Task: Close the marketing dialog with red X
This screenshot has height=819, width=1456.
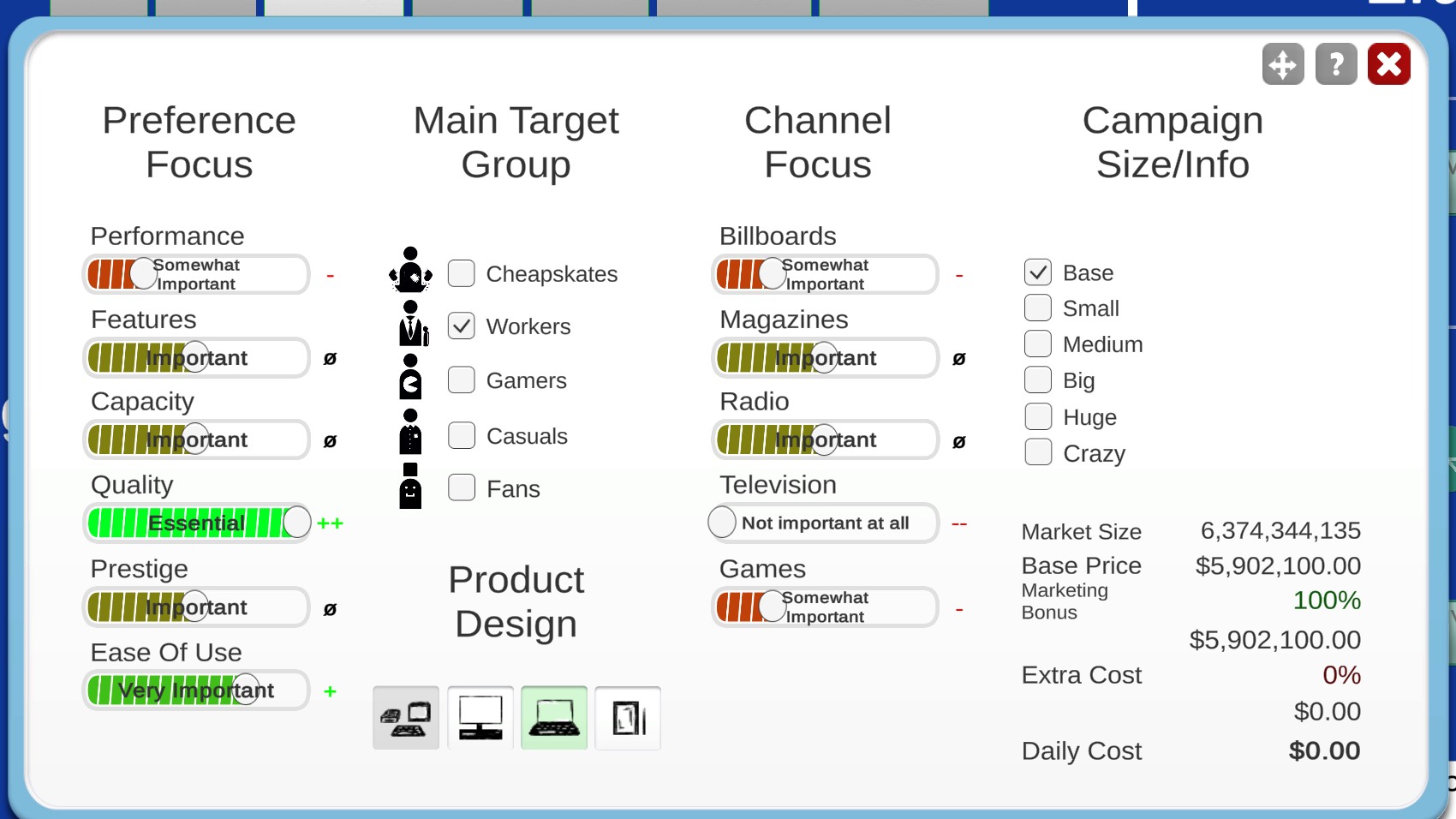Action: coord(1389,64)
